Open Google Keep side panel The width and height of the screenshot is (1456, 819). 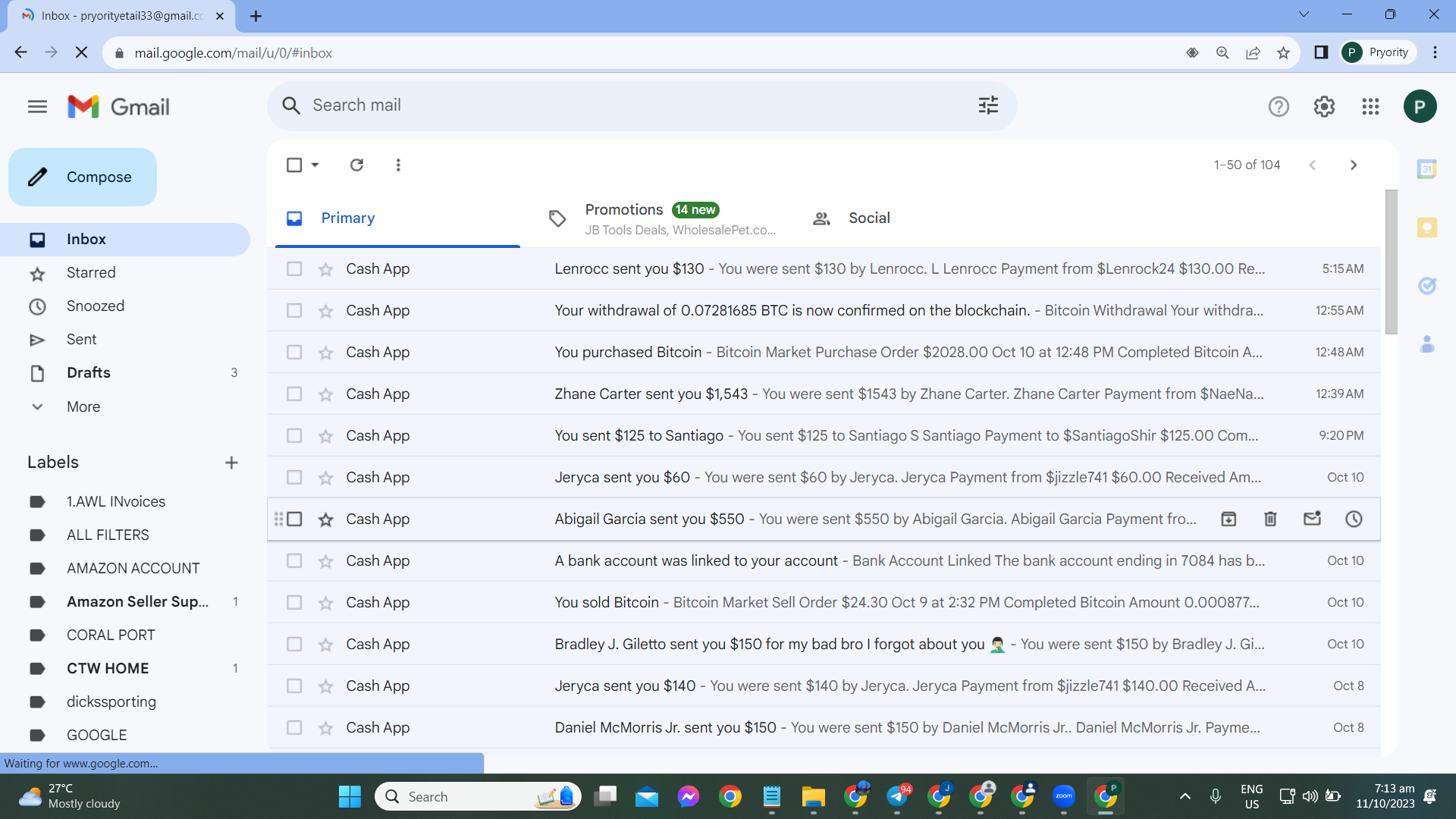[1427, 227]
